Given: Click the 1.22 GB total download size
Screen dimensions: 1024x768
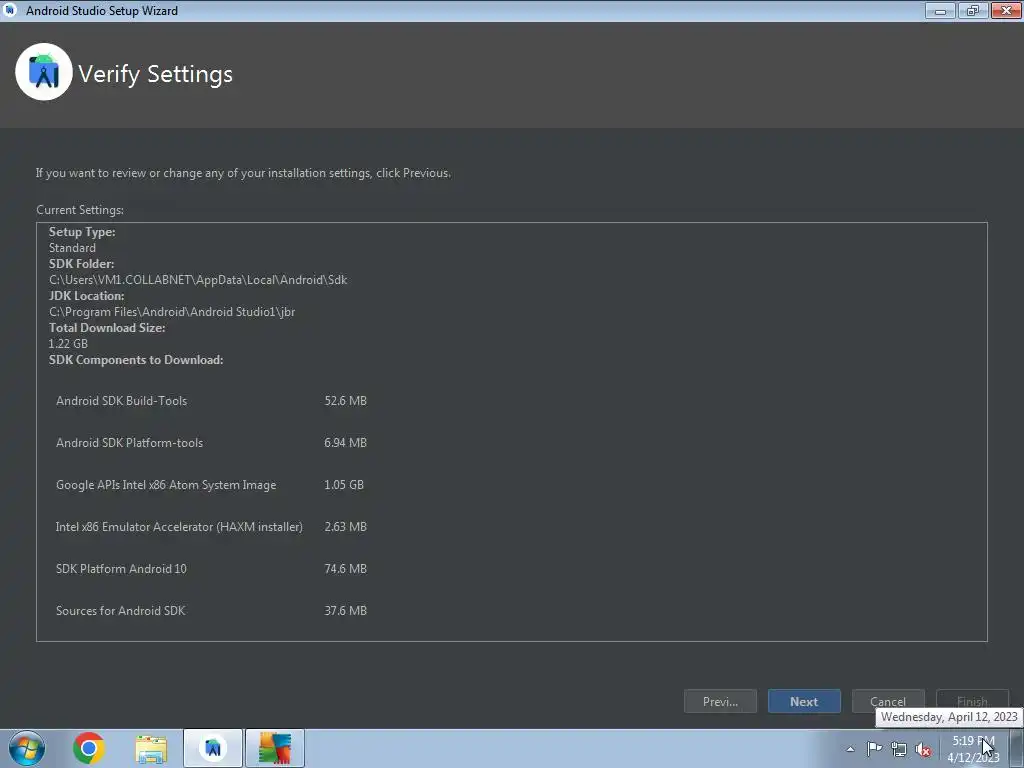Looking at the screenshot, I should (x=68, y=344).
